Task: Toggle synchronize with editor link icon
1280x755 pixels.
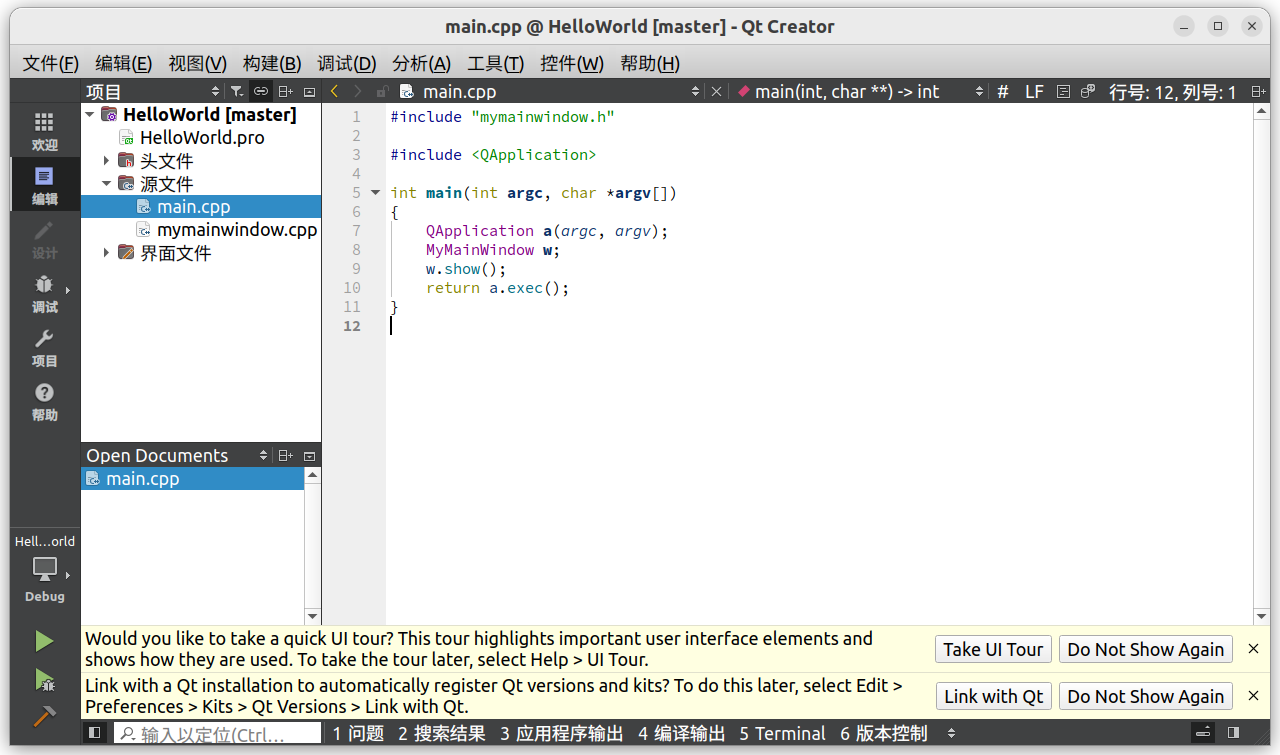Action: (x=260, y=91)
